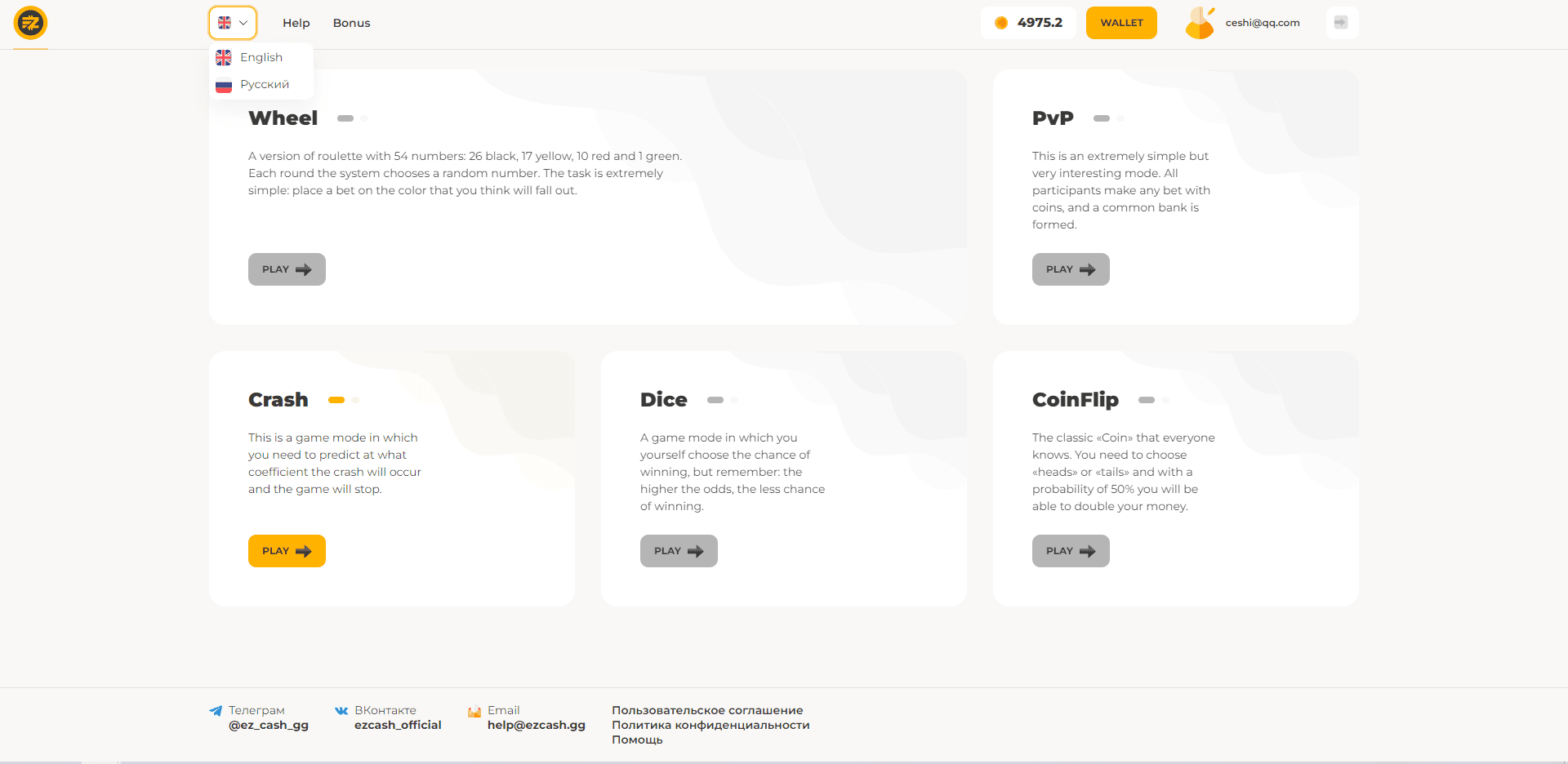
Task: Go to the Bonus page
Action: pyautogui.click(x=351, y=23)
